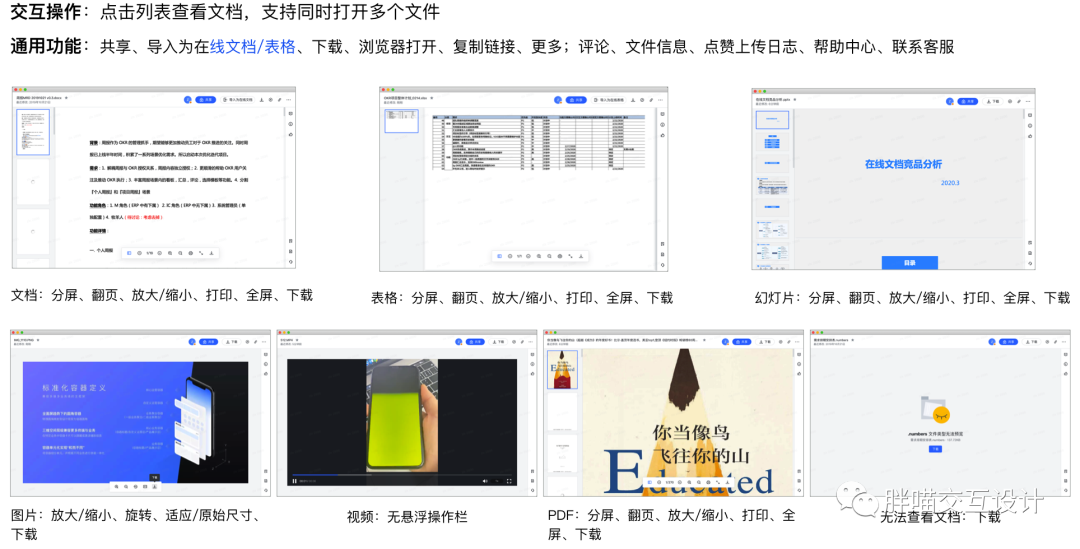Pause the video playback

(295, 481)
